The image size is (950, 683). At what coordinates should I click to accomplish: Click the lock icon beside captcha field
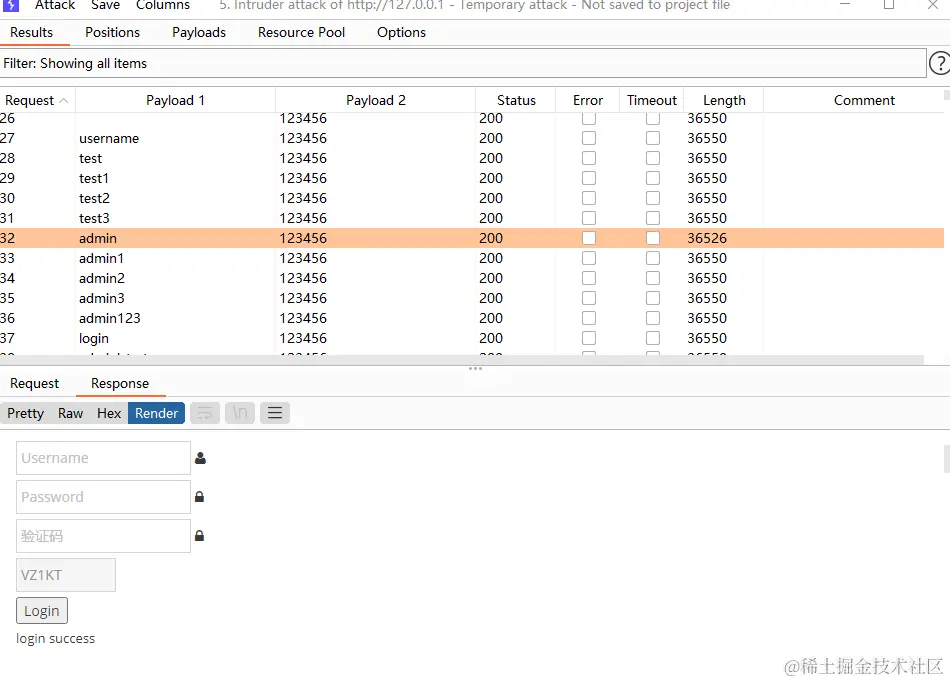tap(199, 536)
